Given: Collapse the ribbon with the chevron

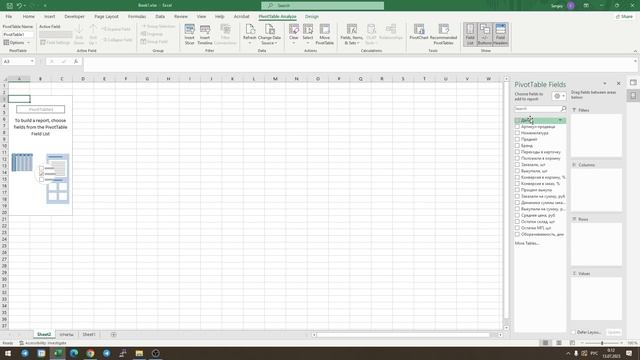Looking at the screenshot, I should 635,51.
